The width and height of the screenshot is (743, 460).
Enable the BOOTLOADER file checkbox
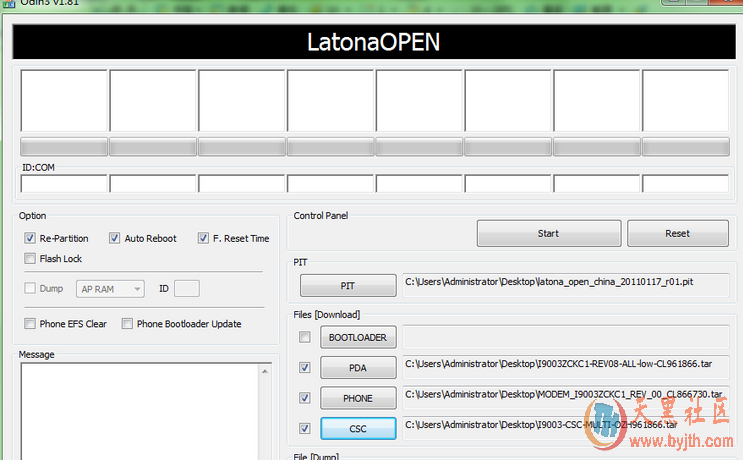pos(304,338)
